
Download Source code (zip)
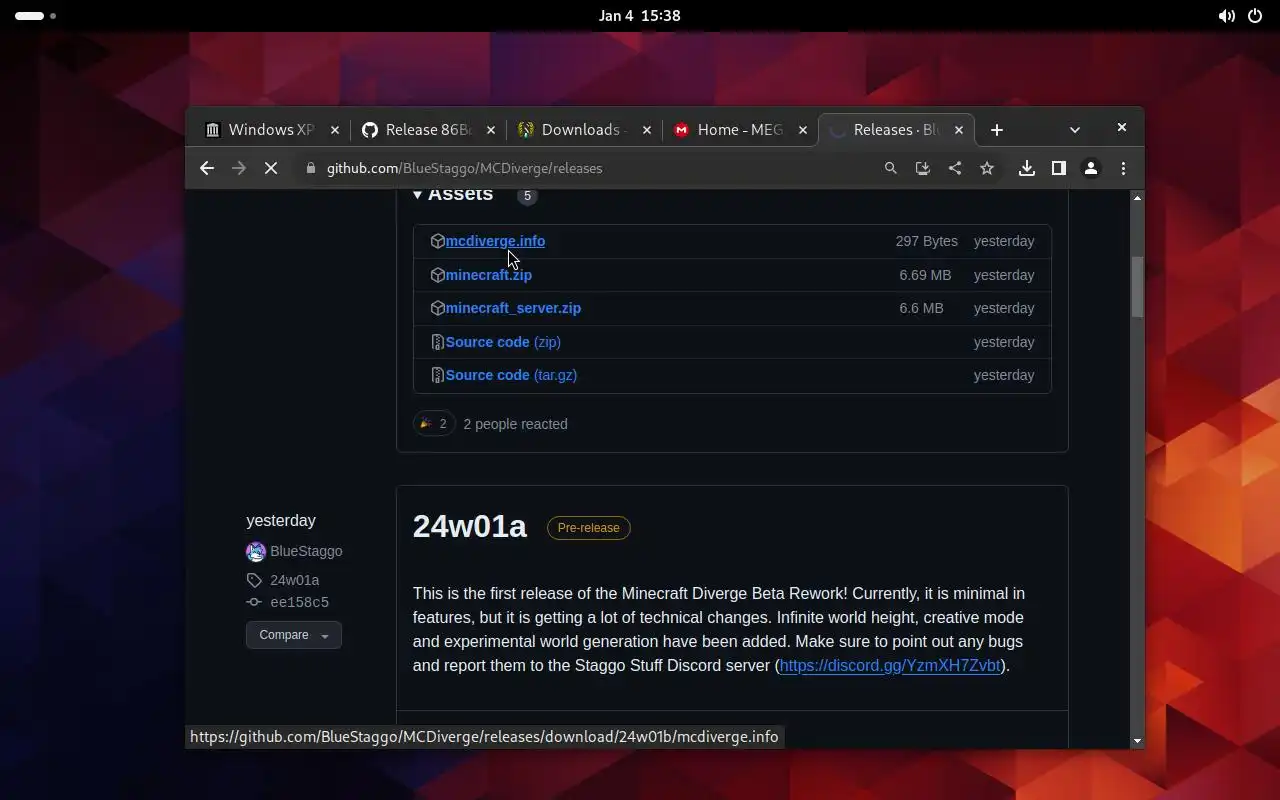[x=503, y=342]
